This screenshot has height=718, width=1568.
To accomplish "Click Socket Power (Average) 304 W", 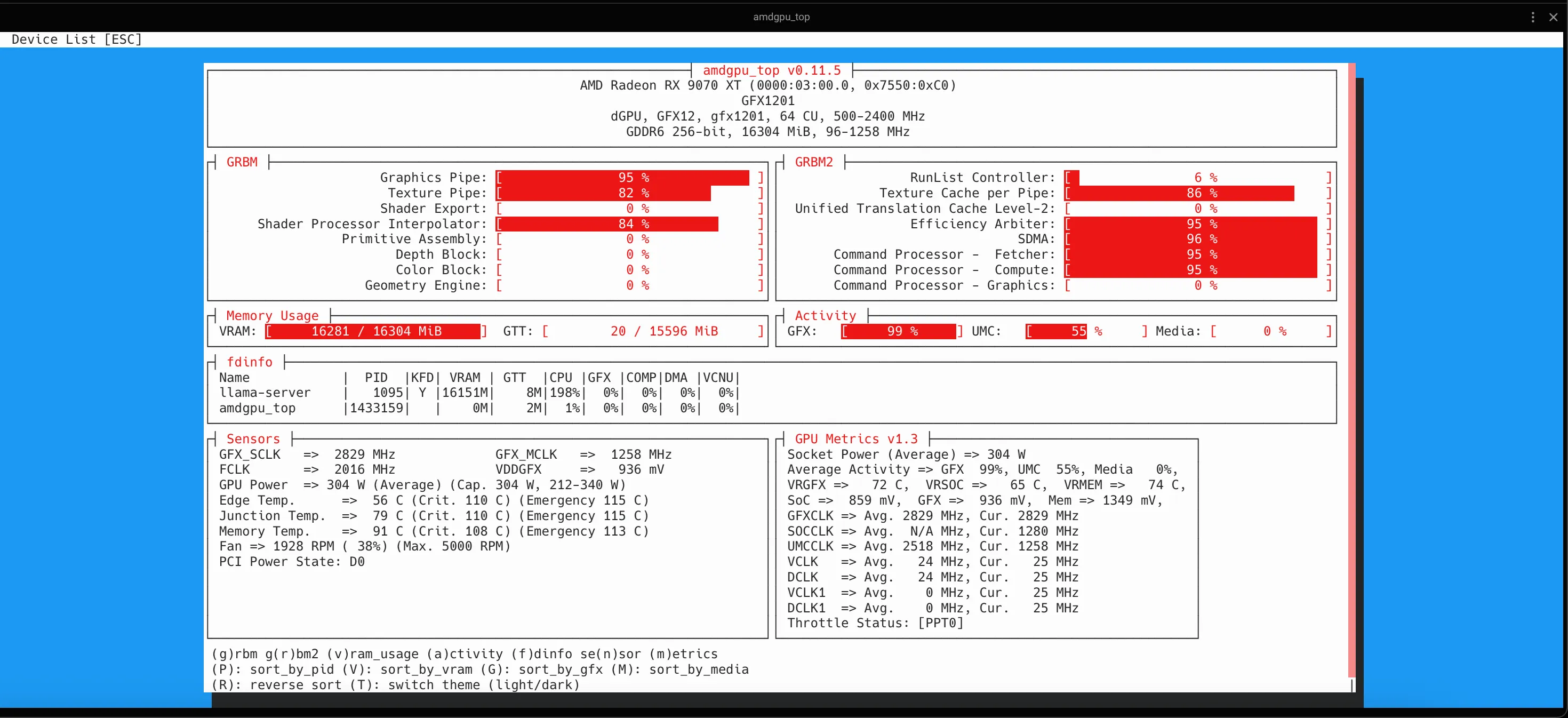I will 906,454.
